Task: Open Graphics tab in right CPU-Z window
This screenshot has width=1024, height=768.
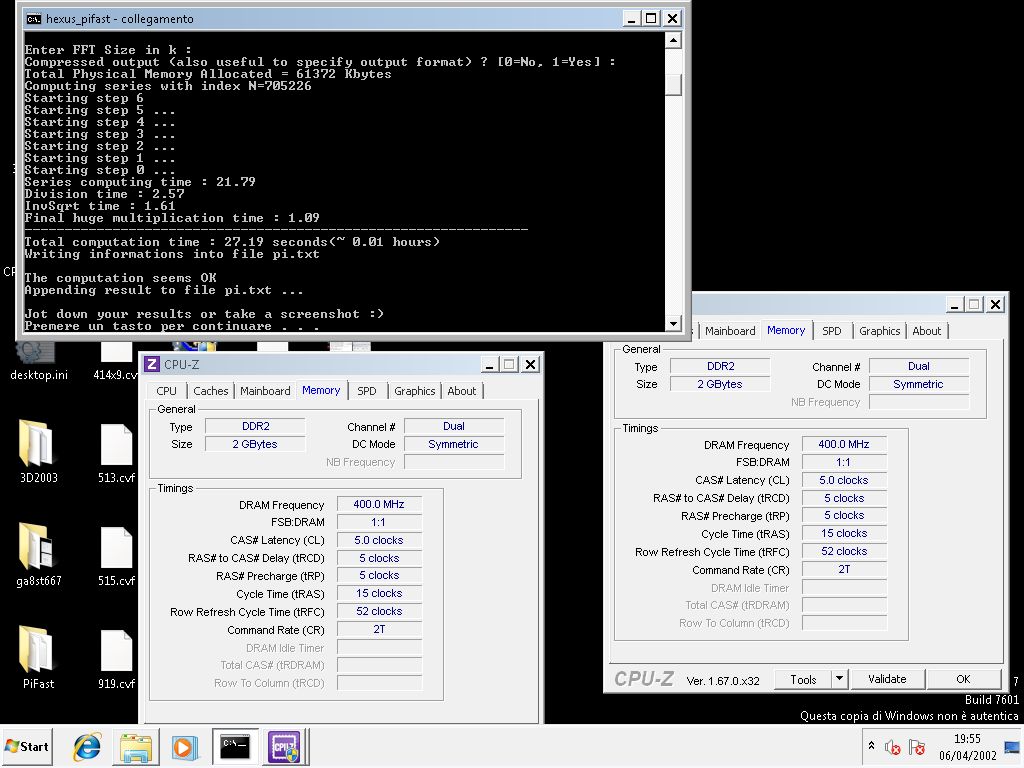Action: pyautogui.click(x=880, y=330)
